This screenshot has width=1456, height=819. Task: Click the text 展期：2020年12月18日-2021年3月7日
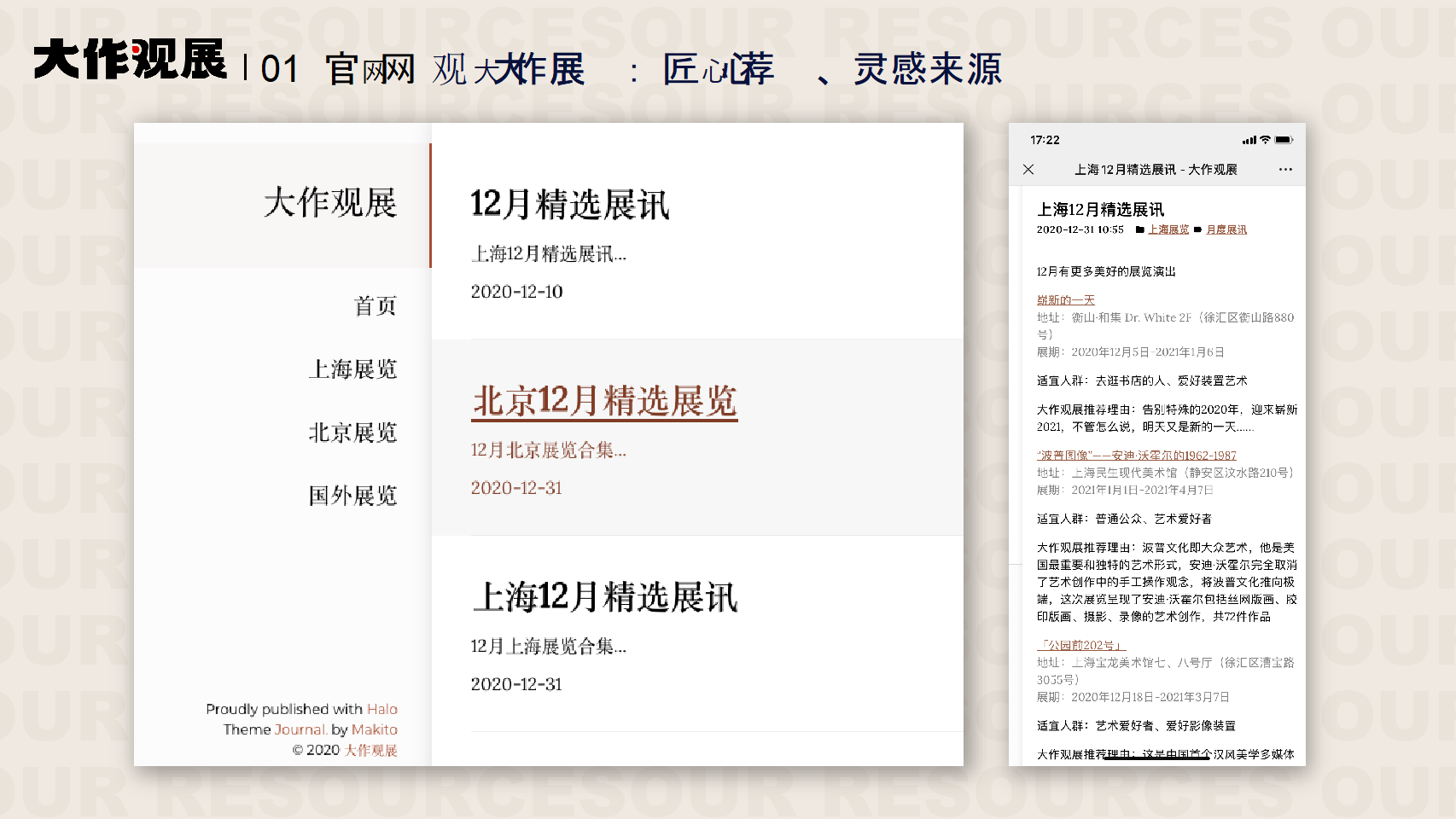coord(1133,697)
